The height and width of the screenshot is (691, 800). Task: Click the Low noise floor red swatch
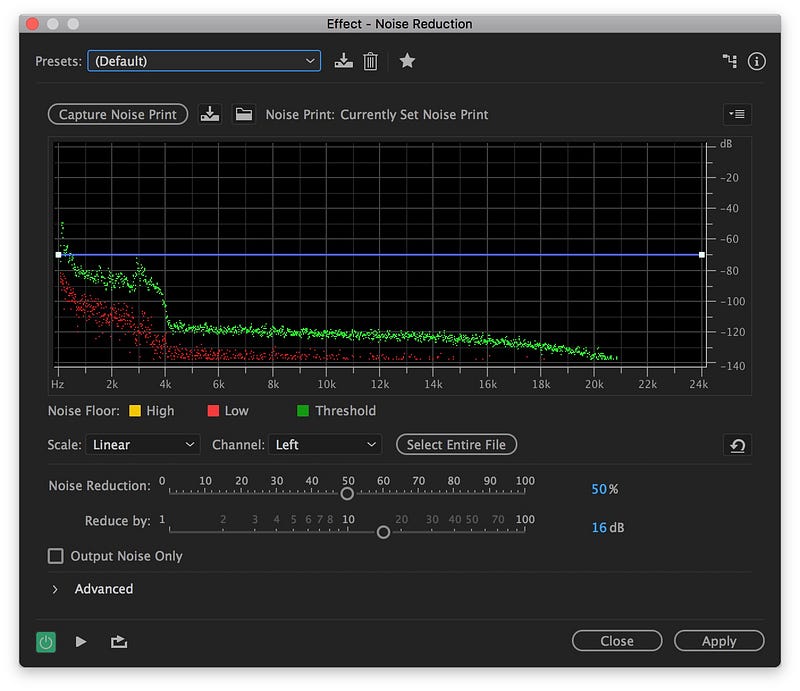tap(213, 411)
